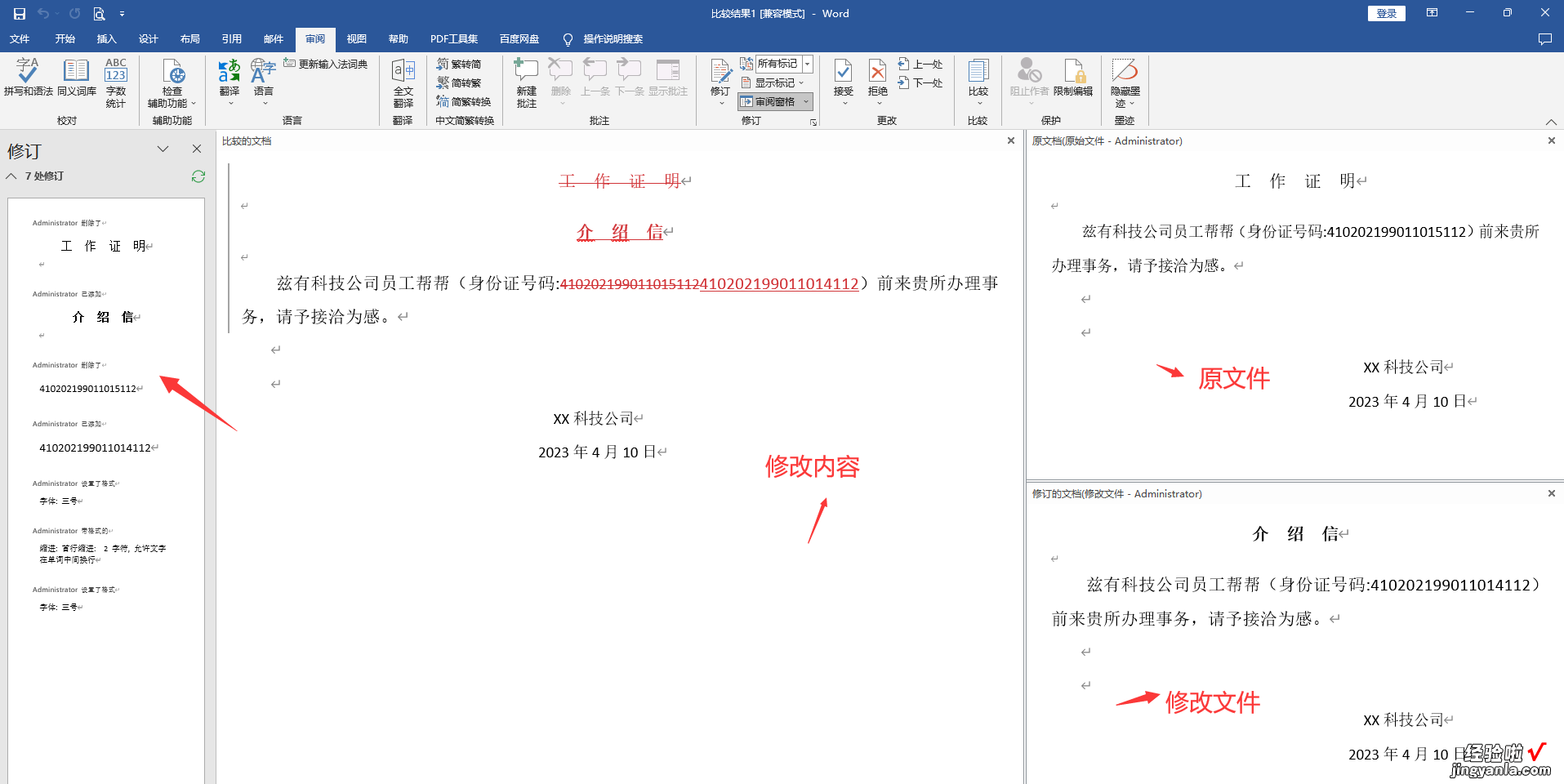Click the Save icon in the title bar
1564x784 pixels.
[x=20, y=14]
